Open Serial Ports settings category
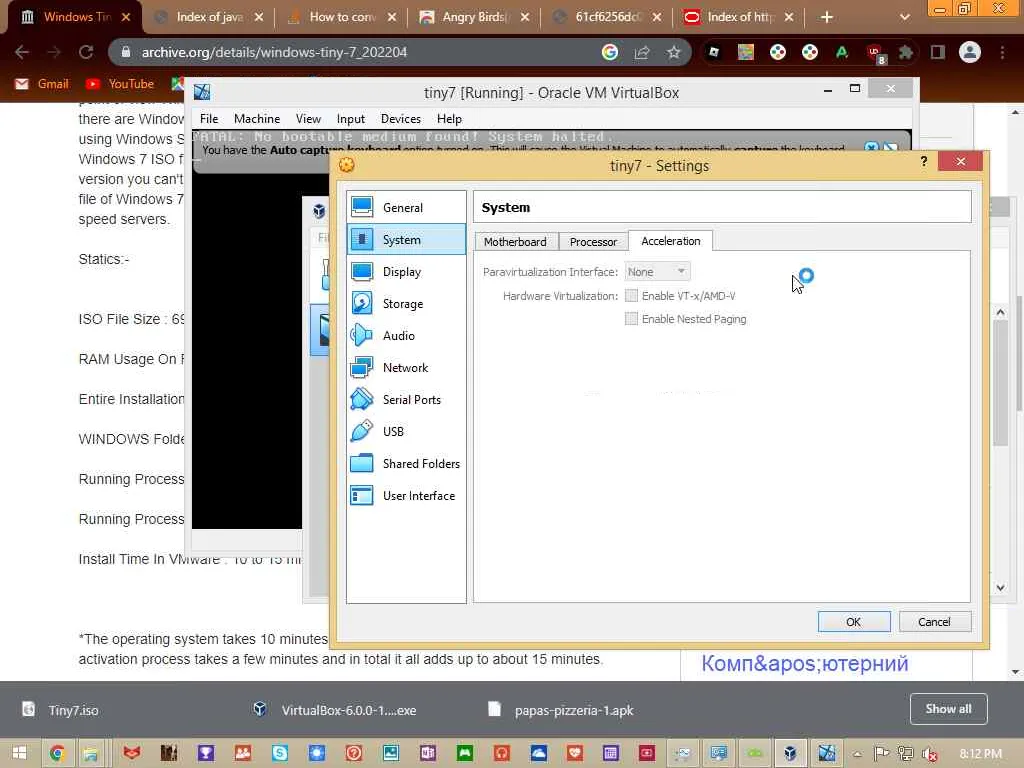The image size is (1024, 768). (x=406, y=400)
